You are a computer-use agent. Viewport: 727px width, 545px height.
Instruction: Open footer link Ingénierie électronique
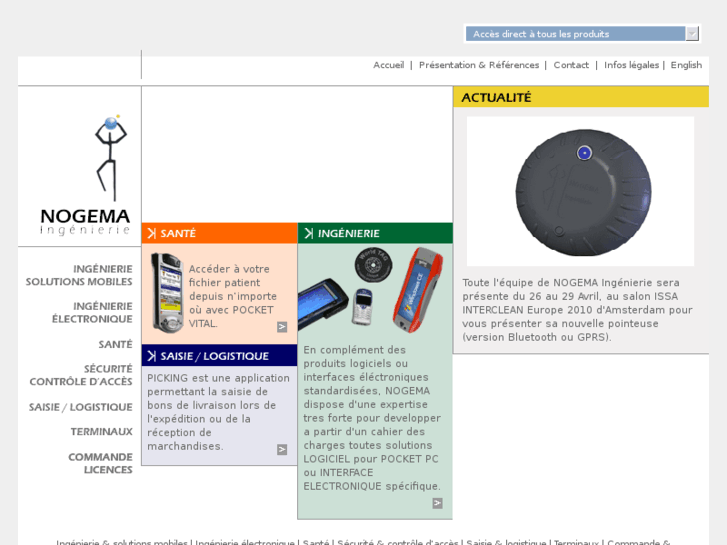(245, 542)
